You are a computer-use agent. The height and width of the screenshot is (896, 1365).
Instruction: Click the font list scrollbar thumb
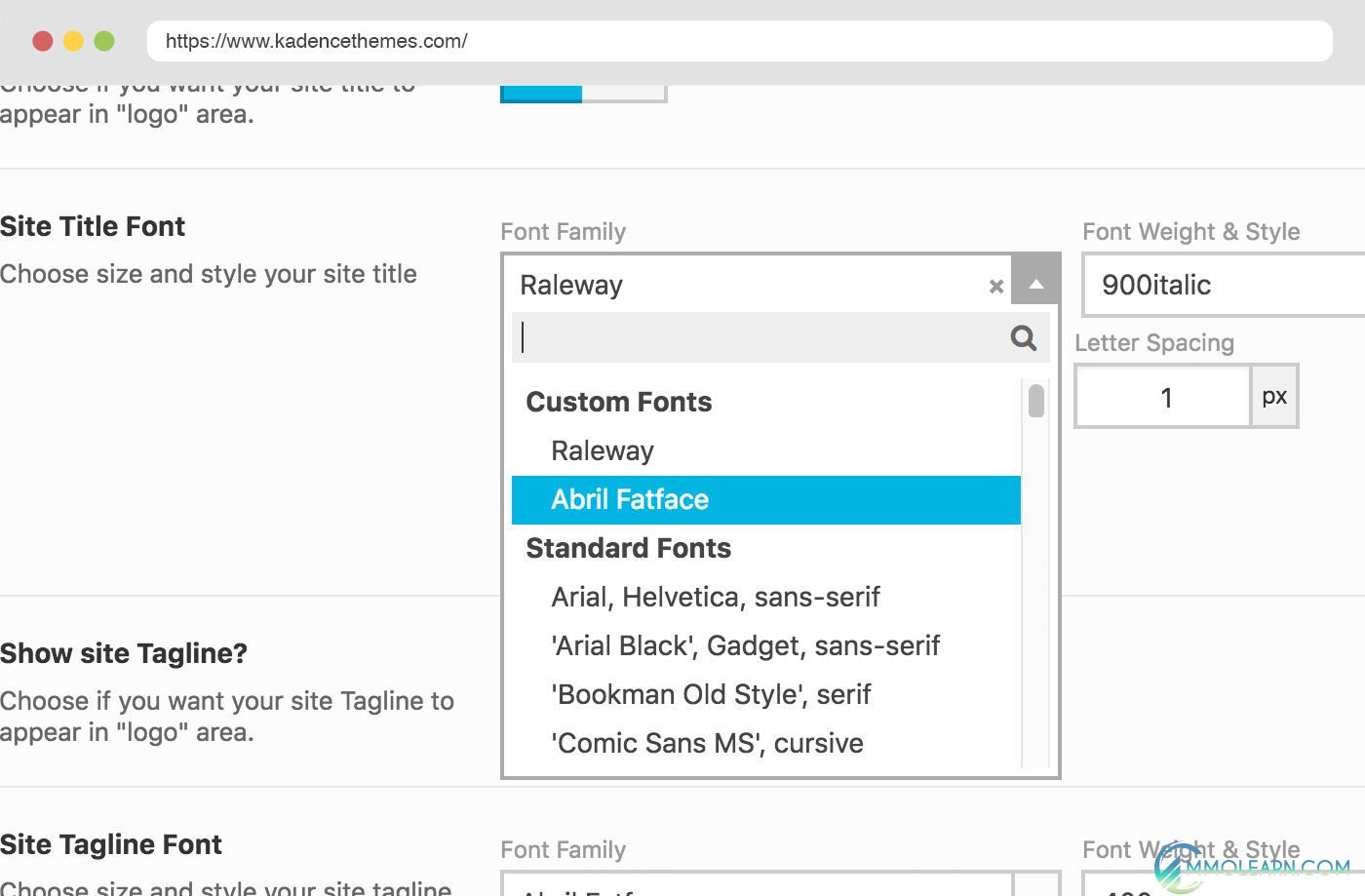tap(1036, 401)
